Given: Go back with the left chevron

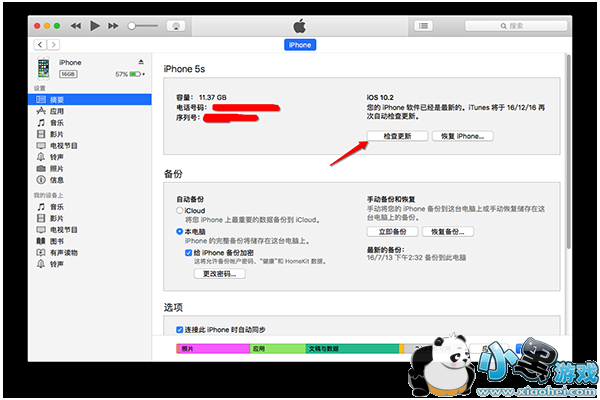Looking at the screenshot, I should tap(40, 45).
